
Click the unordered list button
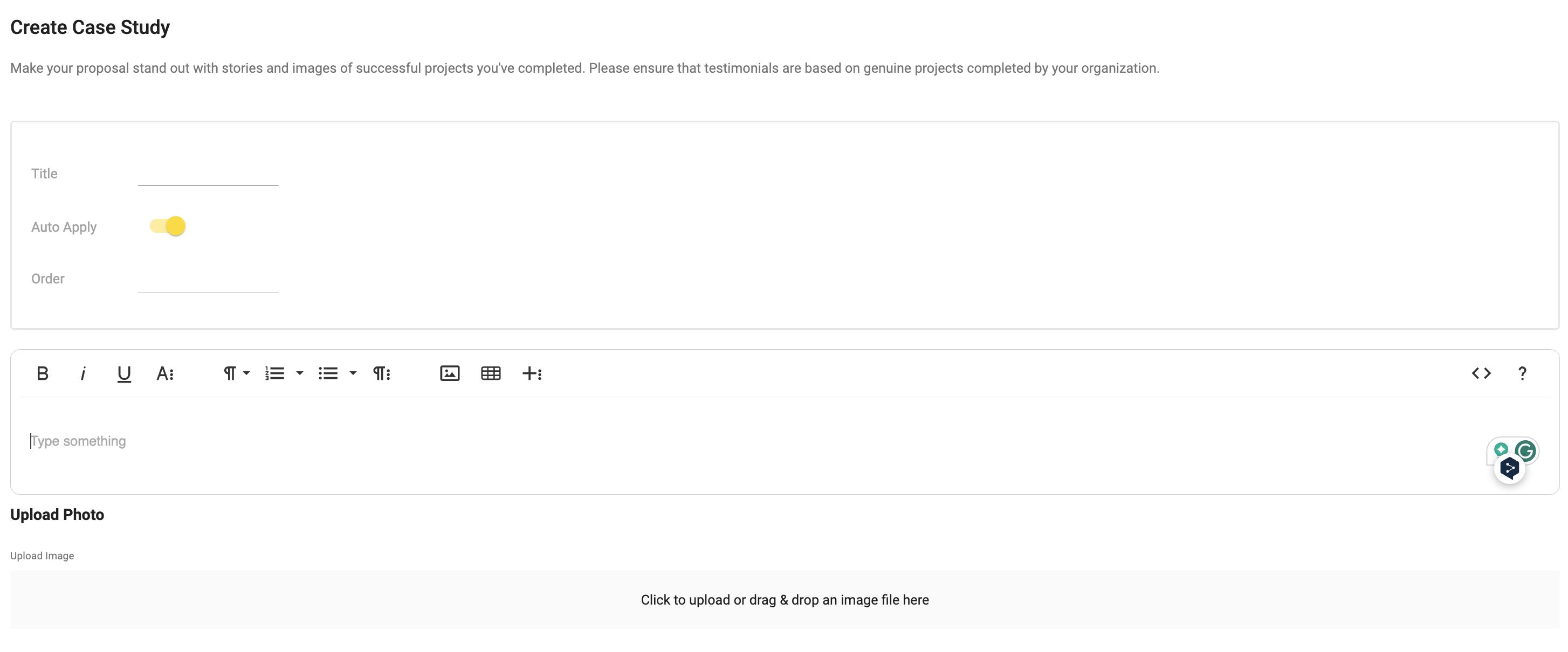327,373
